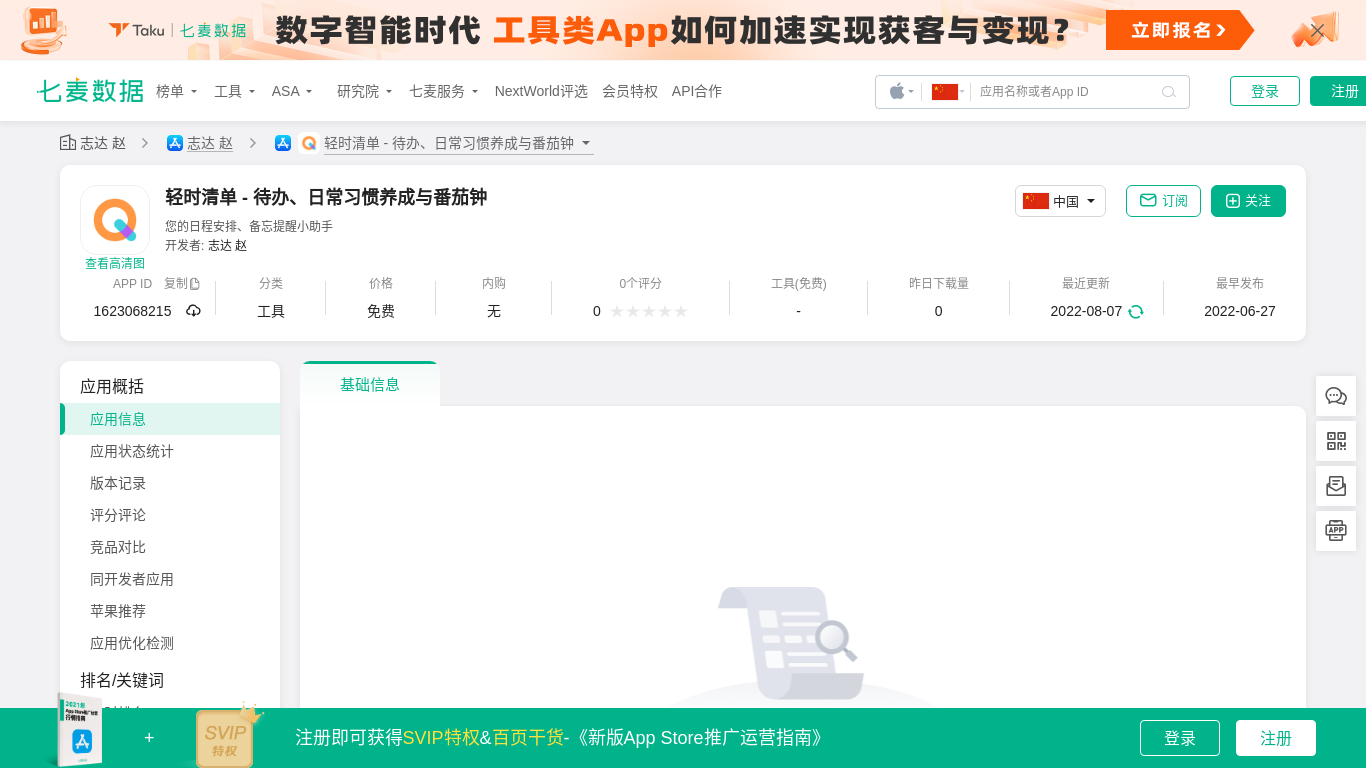1366x768 pixels.
Task: Click the 最早发布 date 2022-06-27
Action: coord(1240,311)
